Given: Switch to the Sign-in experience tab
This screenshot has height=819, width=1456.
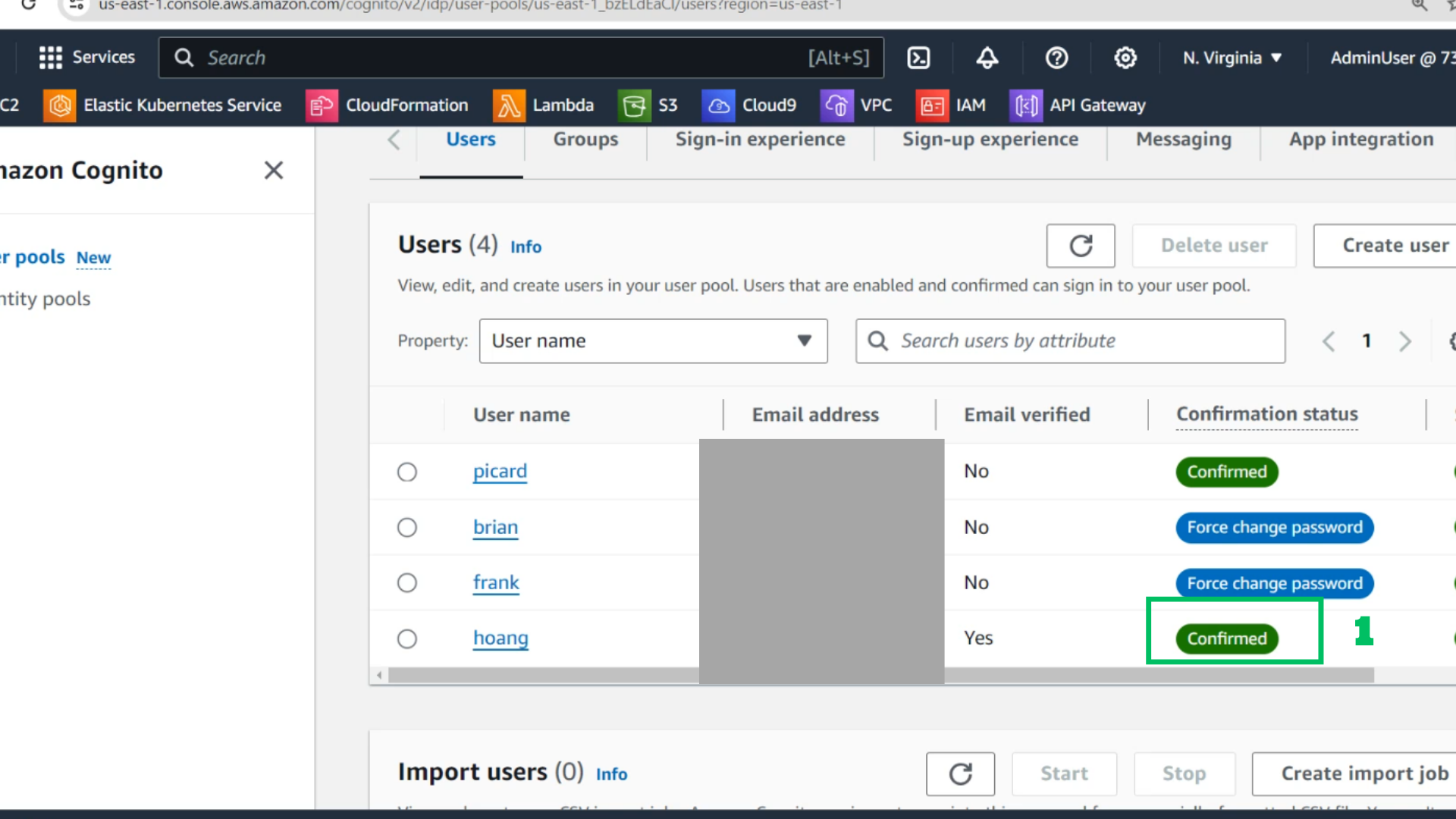Looking at the screenshot, I should point(760,140).
